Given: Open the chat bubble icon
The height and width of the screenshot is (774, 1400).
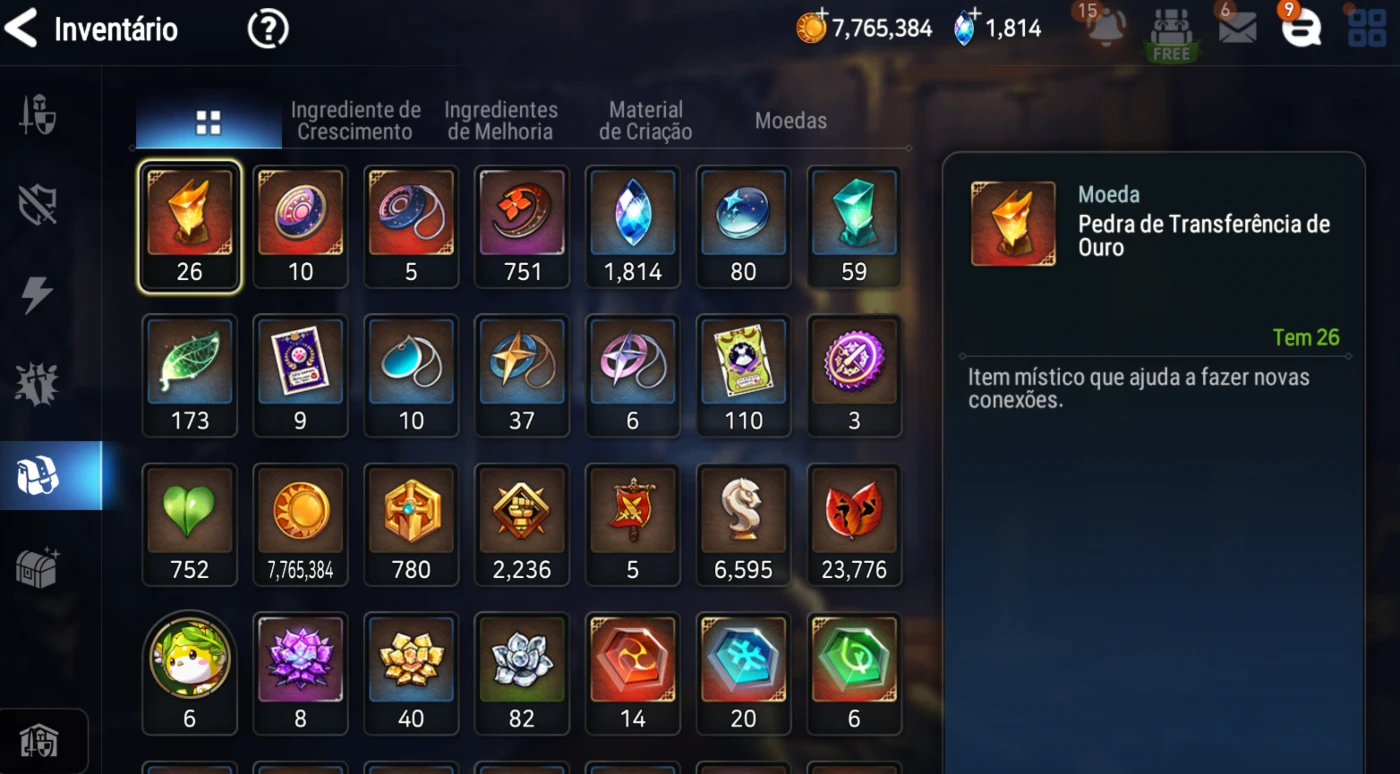Looking at the screenshot, I should [1301, 28].
